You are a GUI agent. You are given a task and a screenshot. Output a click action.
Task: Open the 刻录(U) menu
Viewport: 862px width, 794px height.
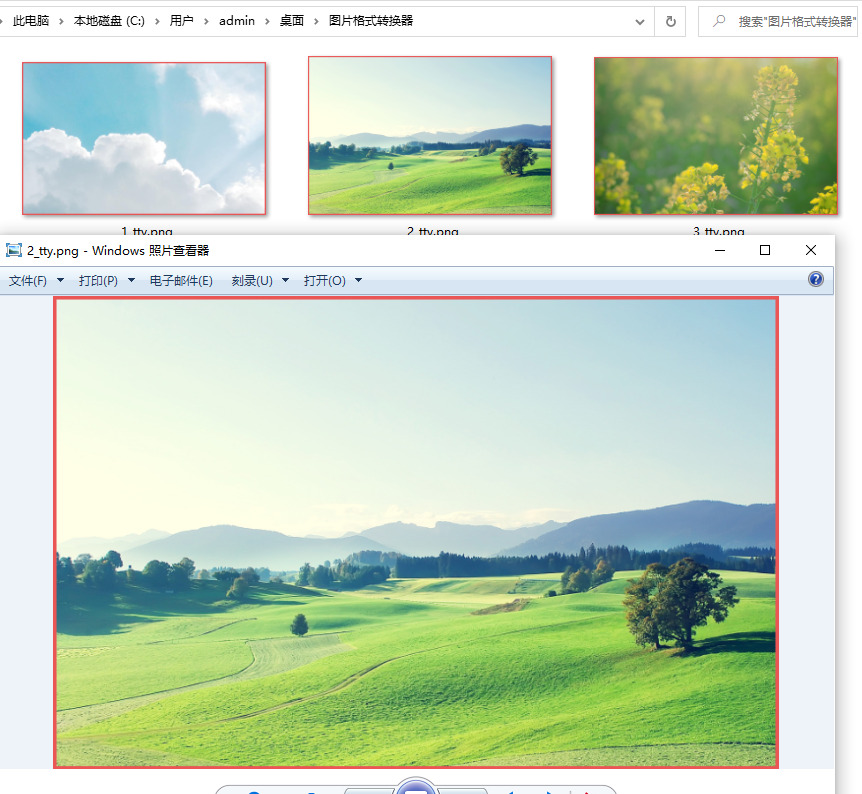point(259,280)
